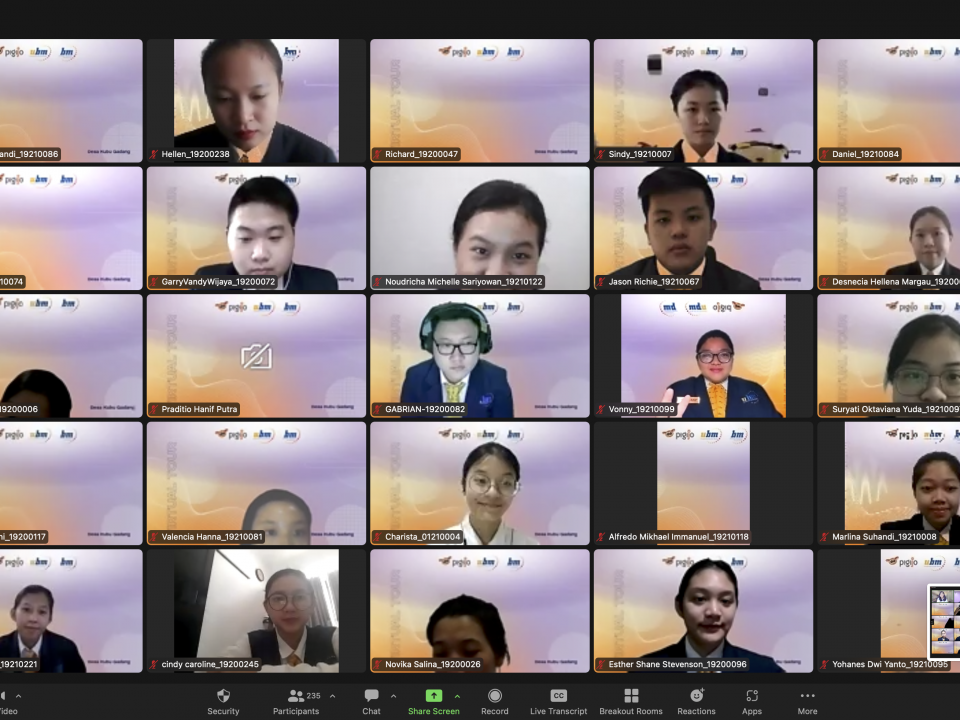Open the Apps icon
The height and width of the screenshot is (720, 960).
(x=752, y=696)
